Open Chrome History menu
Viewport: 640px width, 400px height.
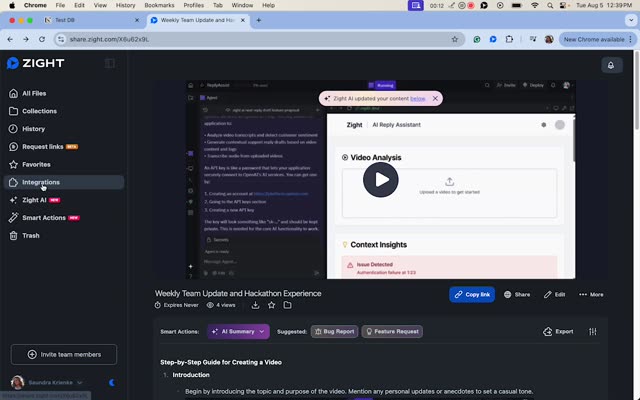(x=125, y=5)
